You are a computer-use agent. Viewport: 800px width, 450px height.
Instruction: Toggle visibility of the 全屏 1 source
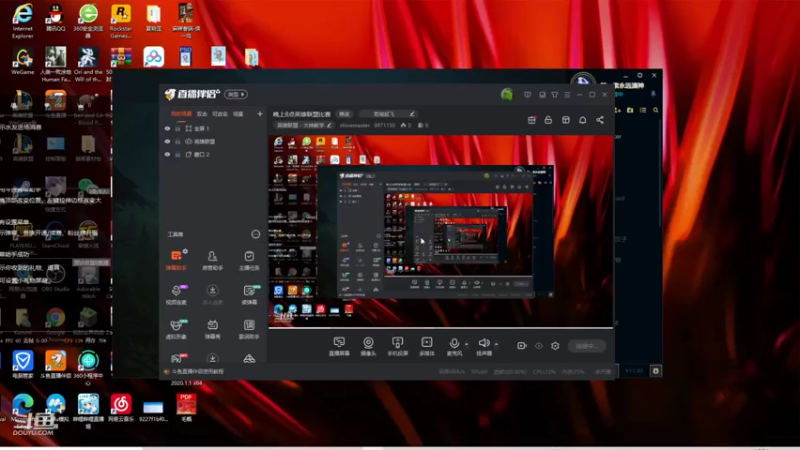pyautogui.click(x=167, y=129)
